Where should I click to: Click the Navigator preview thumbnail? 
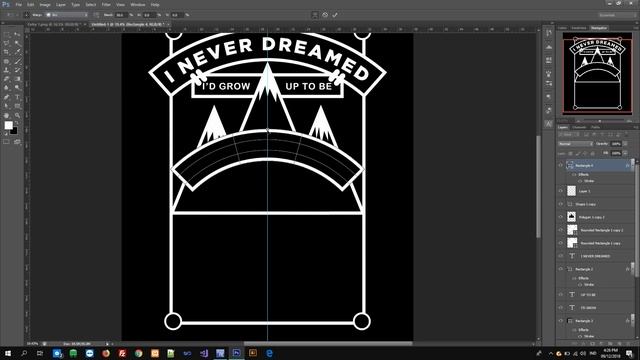(x=597, y=73)
